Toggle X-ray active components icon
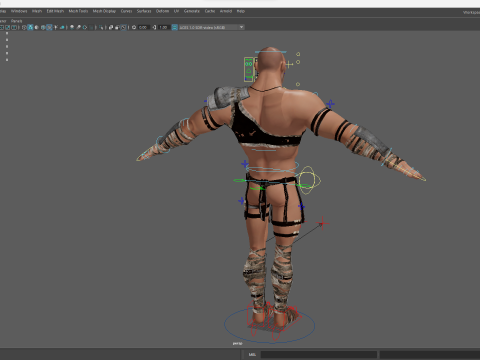 [117, 27]
